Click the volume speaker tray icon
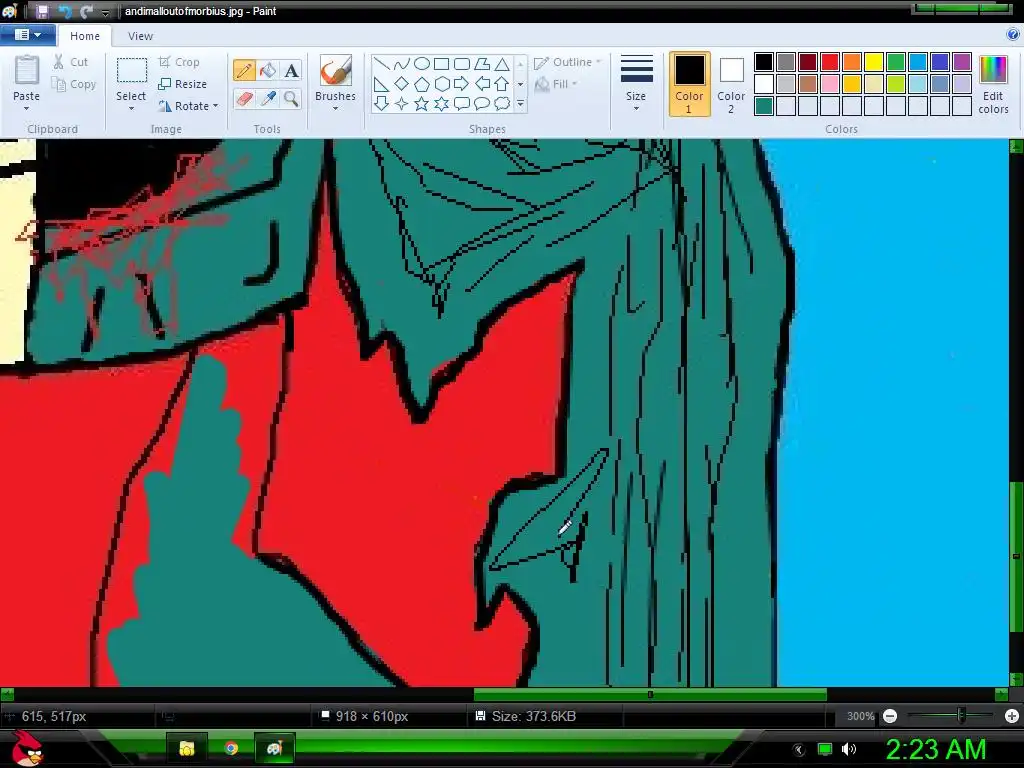Viewport: 1024px width, 768px height. pyautogui.click(x=849, y=749)
